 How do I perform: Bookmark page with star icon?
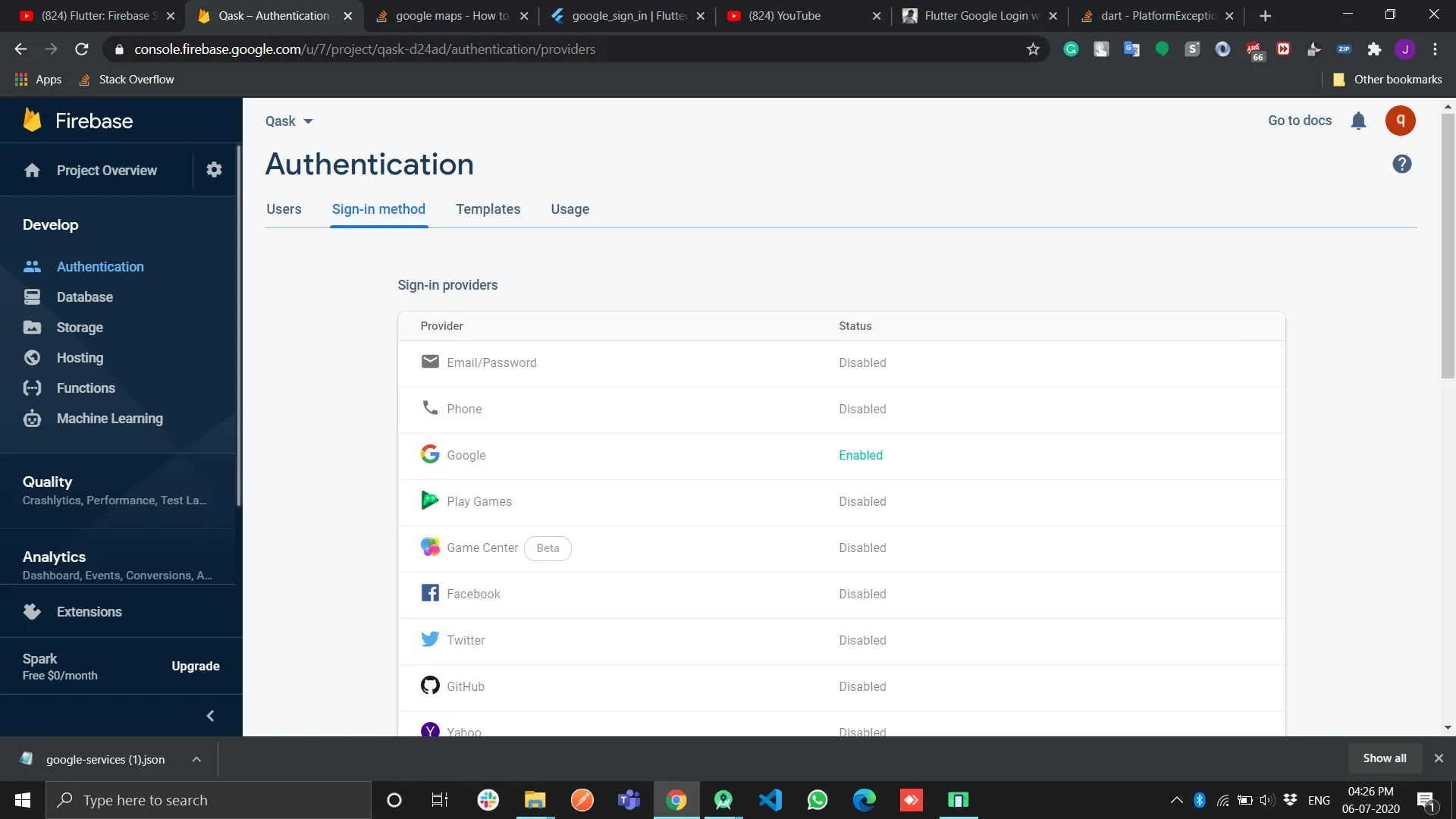pyautogui.click(x=1033, y=49)
